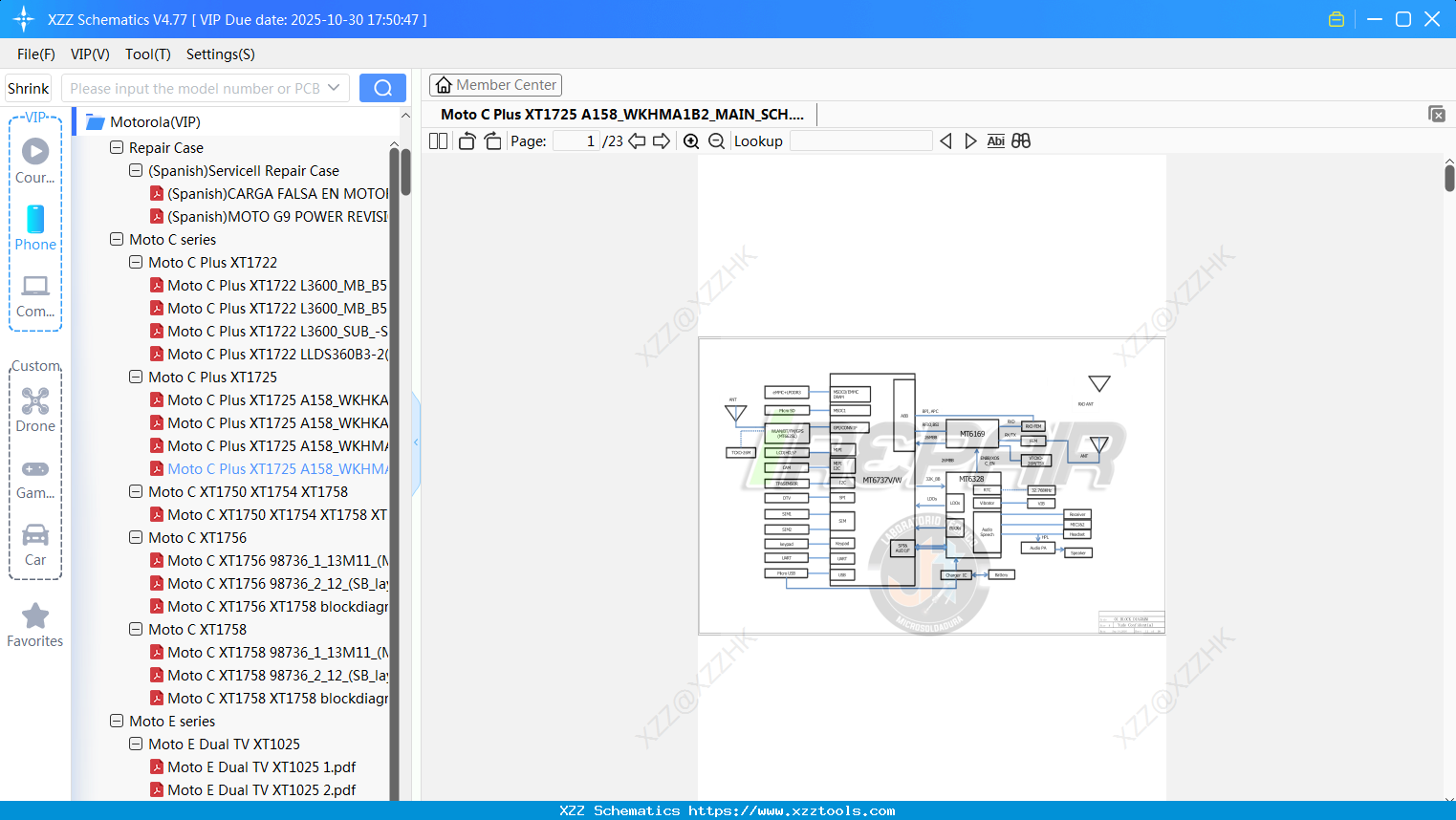Open Moto C XT1756 98736_1_13M11 file
Viewport: 1456px width, 820px height.
coord(269,561)
